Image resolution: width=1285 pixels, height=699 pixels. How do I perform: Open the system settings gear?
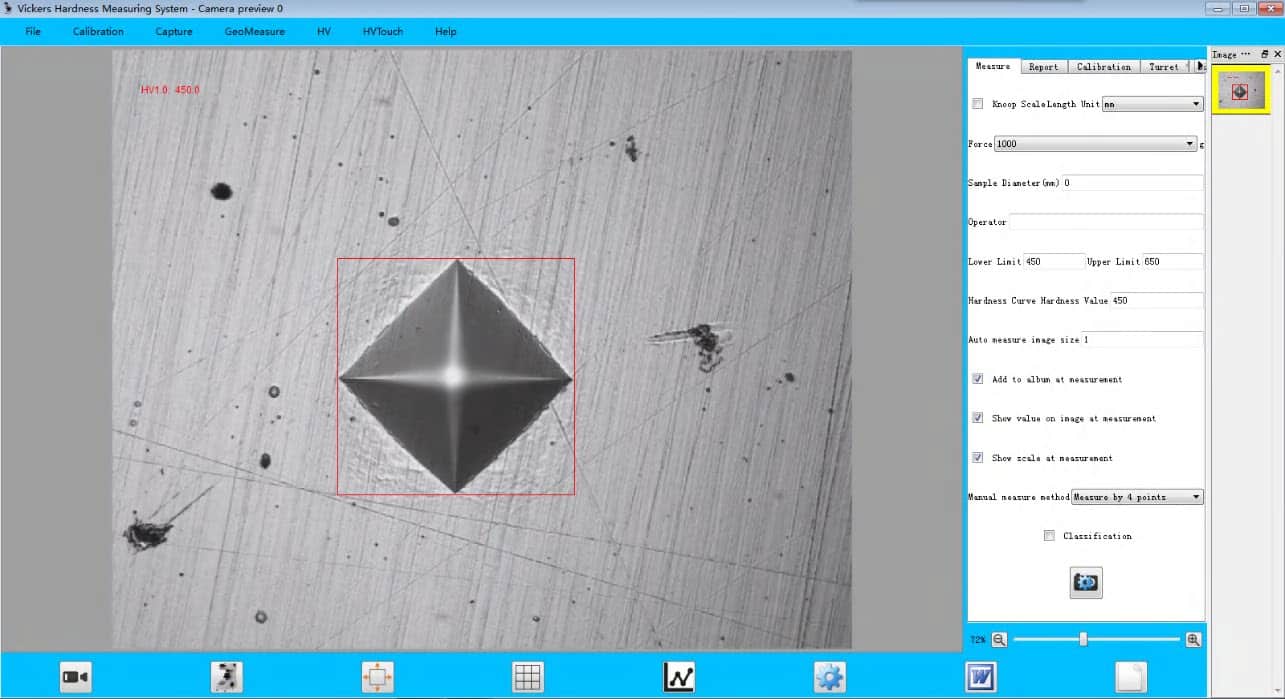click(830, 676)
